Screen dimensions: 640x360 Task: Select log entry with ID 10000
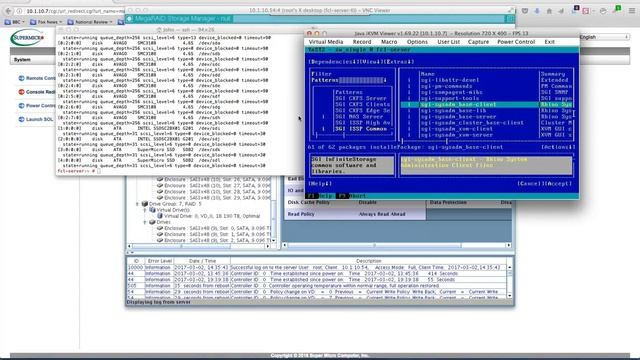tap(317, 267)
